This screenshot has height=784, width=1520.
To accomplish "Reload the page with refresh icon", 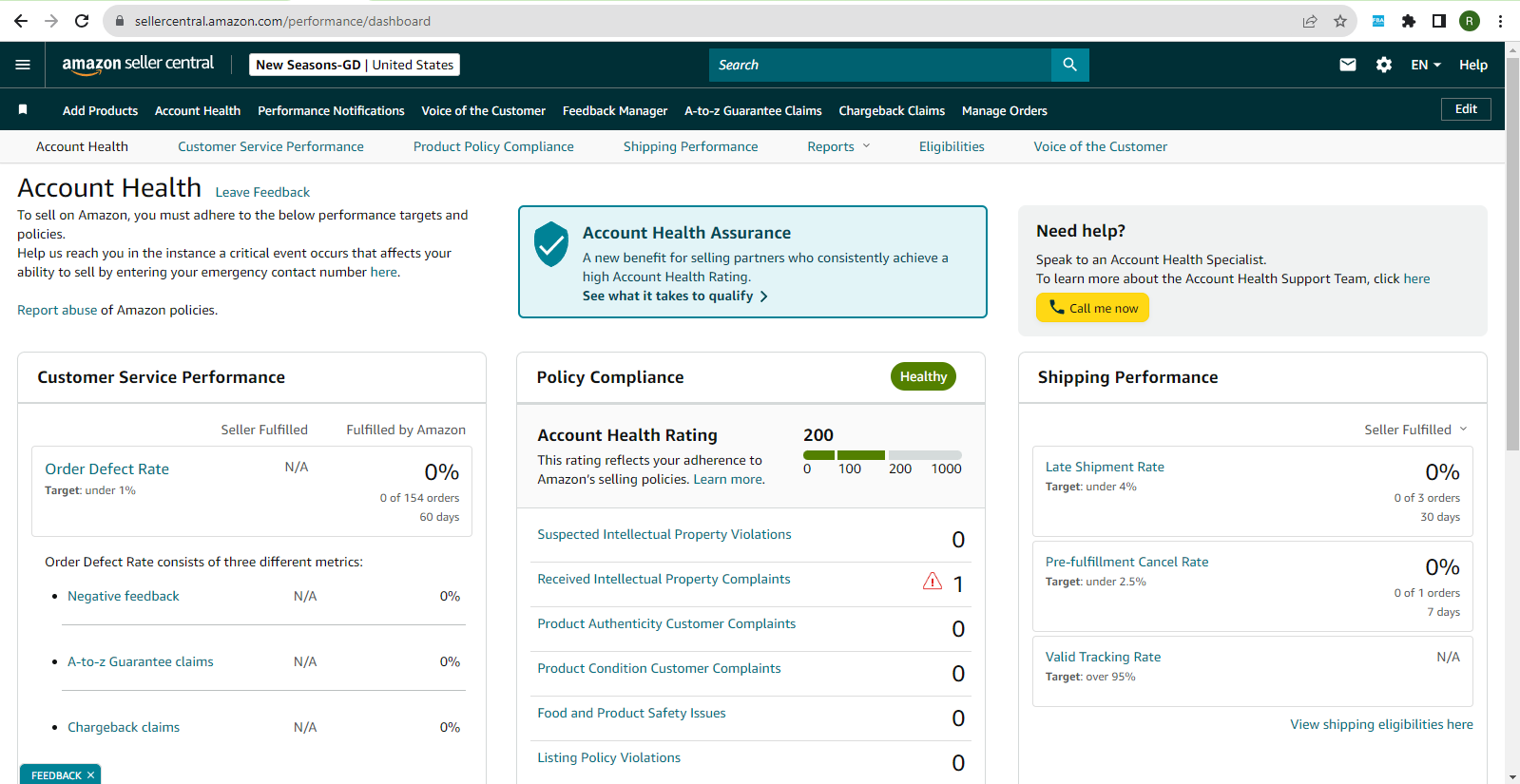I will [82, 21].
